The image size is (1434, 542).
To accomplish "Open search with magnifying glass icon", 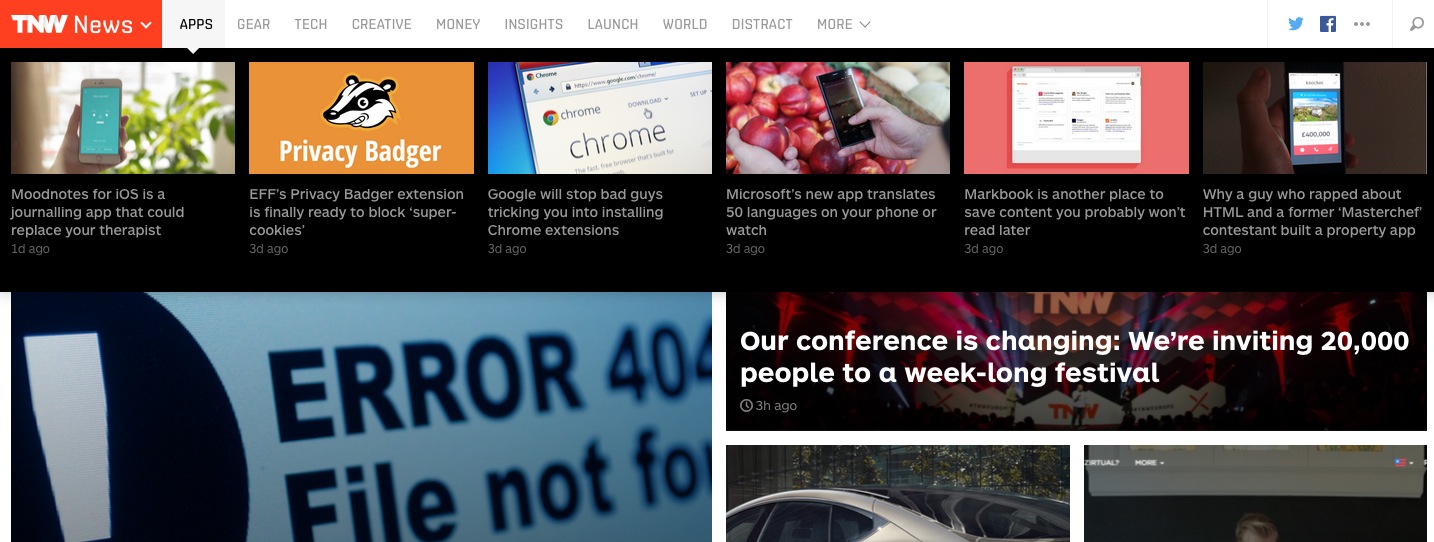I will click(x=1416, y=24).
